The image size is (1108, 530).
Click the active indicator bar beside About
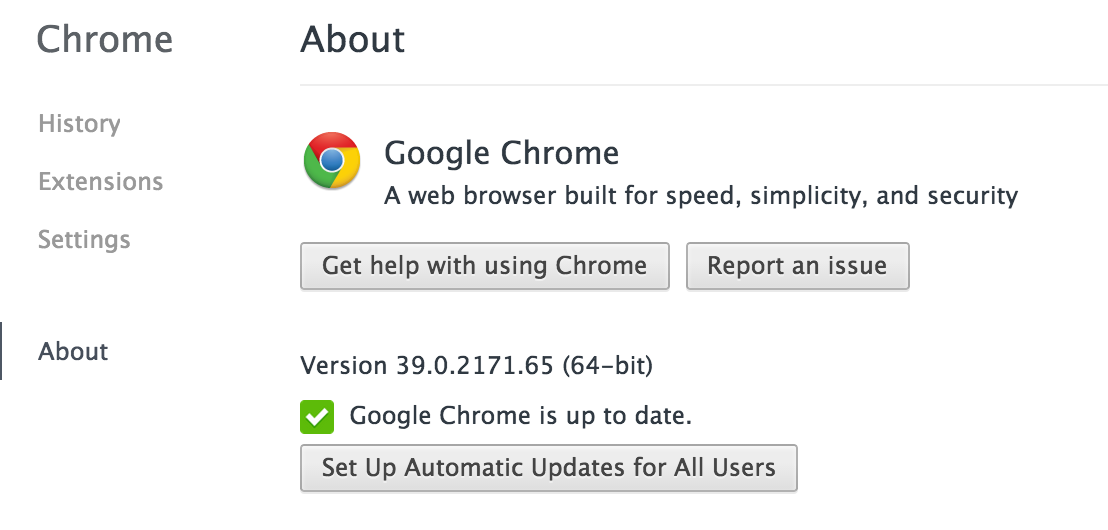pos(1,351)
